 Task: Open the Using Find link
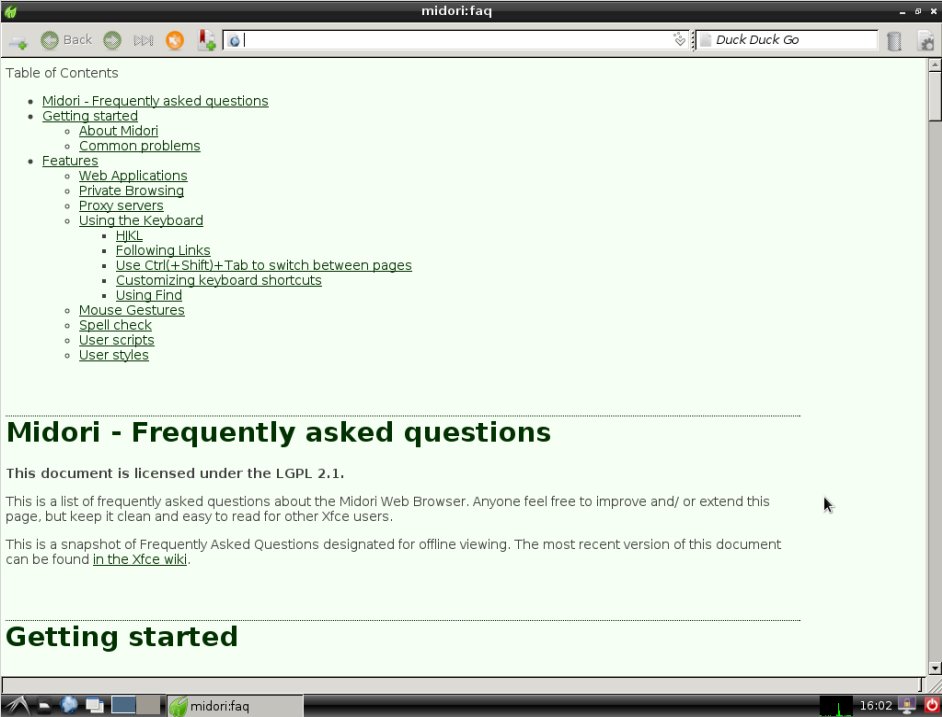pos(148,295)
